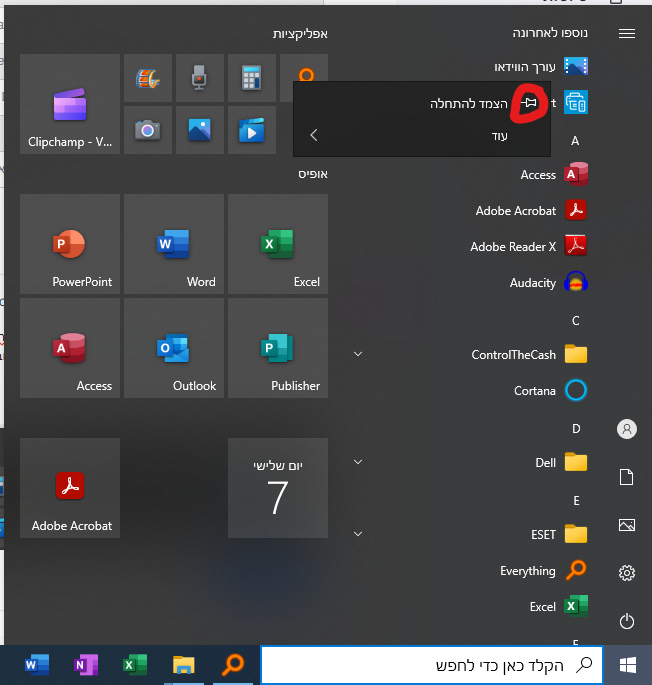Open Settings via the gear icon
Screen dimensions: 652x685
pos(627,573)
